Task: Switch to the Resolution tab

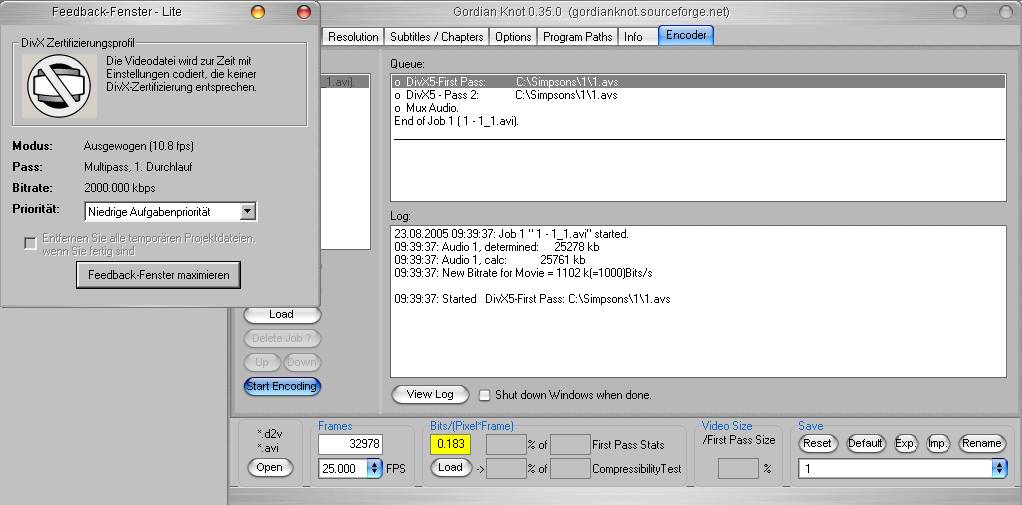Action: pyautogui.click(x=353, y=37)
